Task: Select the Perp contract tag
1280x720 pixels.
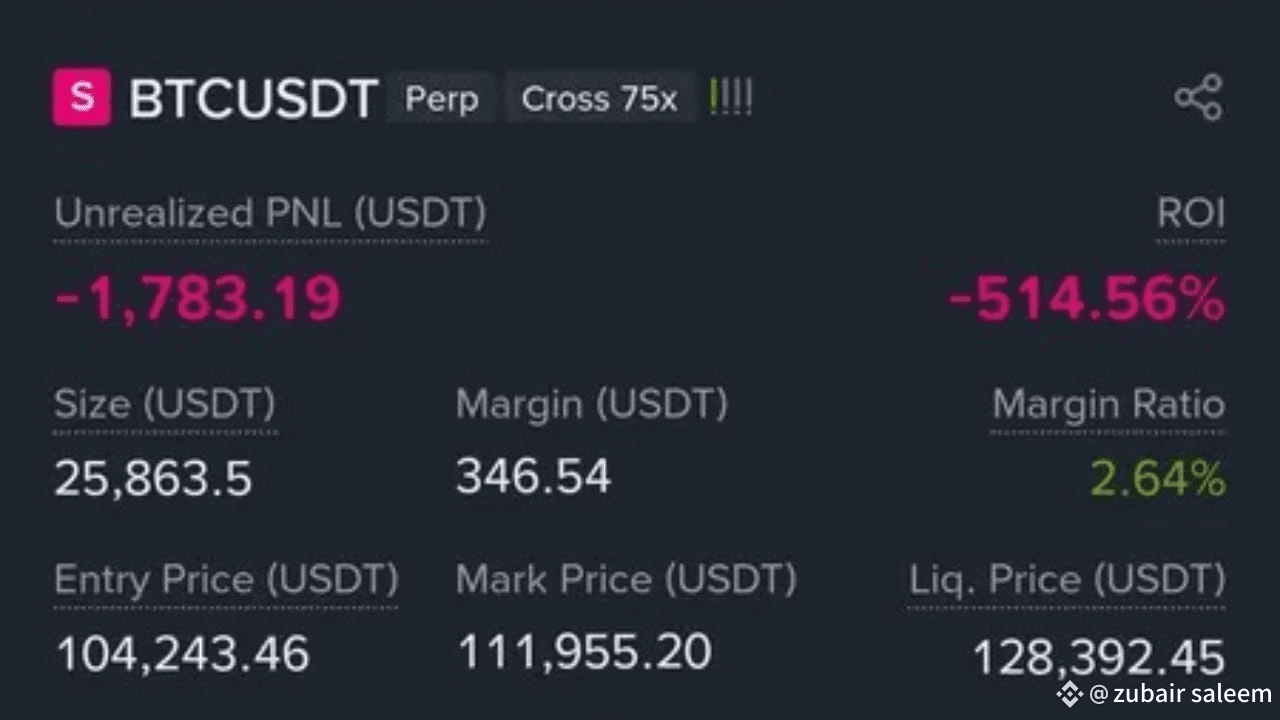Action: [x=441, y=99]
